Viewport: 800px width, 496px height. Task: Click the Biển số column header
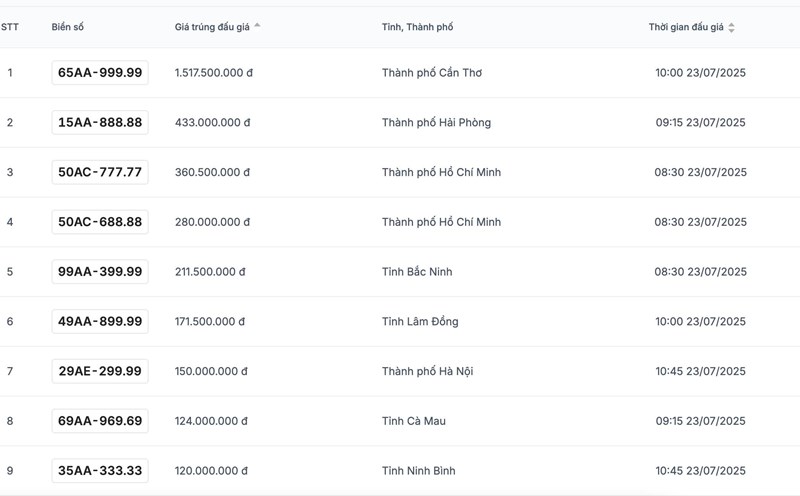pos(69,27)
